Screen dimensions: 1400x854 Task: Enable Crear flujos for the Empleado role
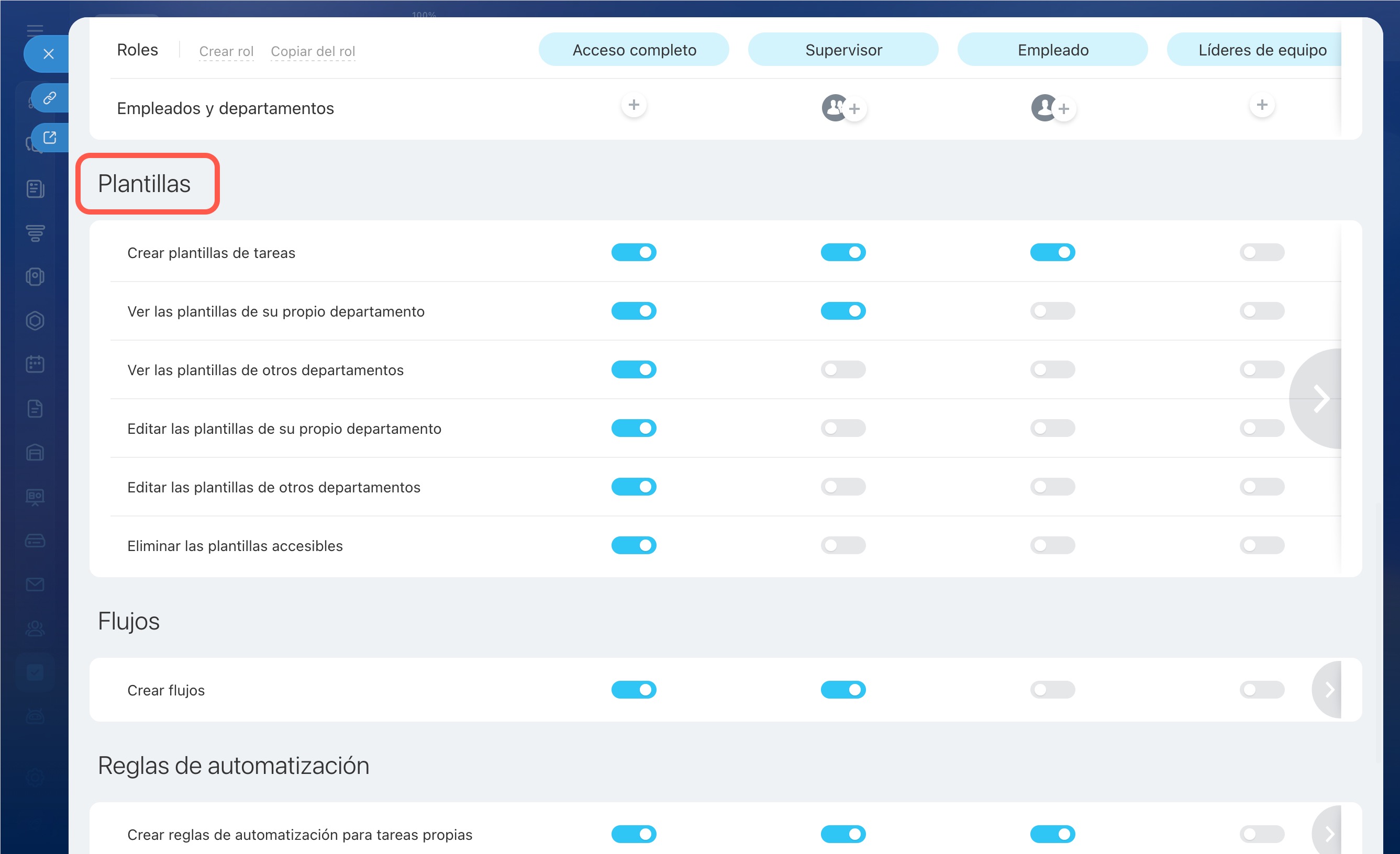coord(1052,690)
